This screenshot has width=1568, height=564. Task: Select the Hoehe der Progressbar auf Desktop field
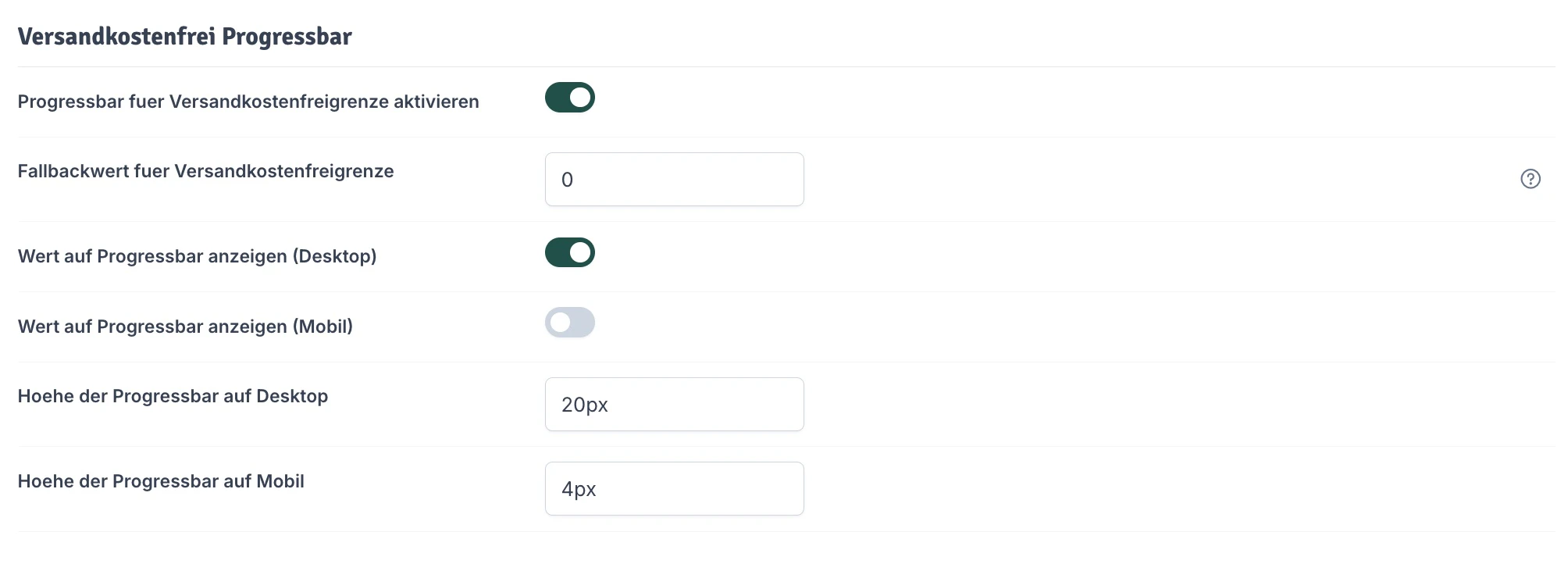(674, 404)
